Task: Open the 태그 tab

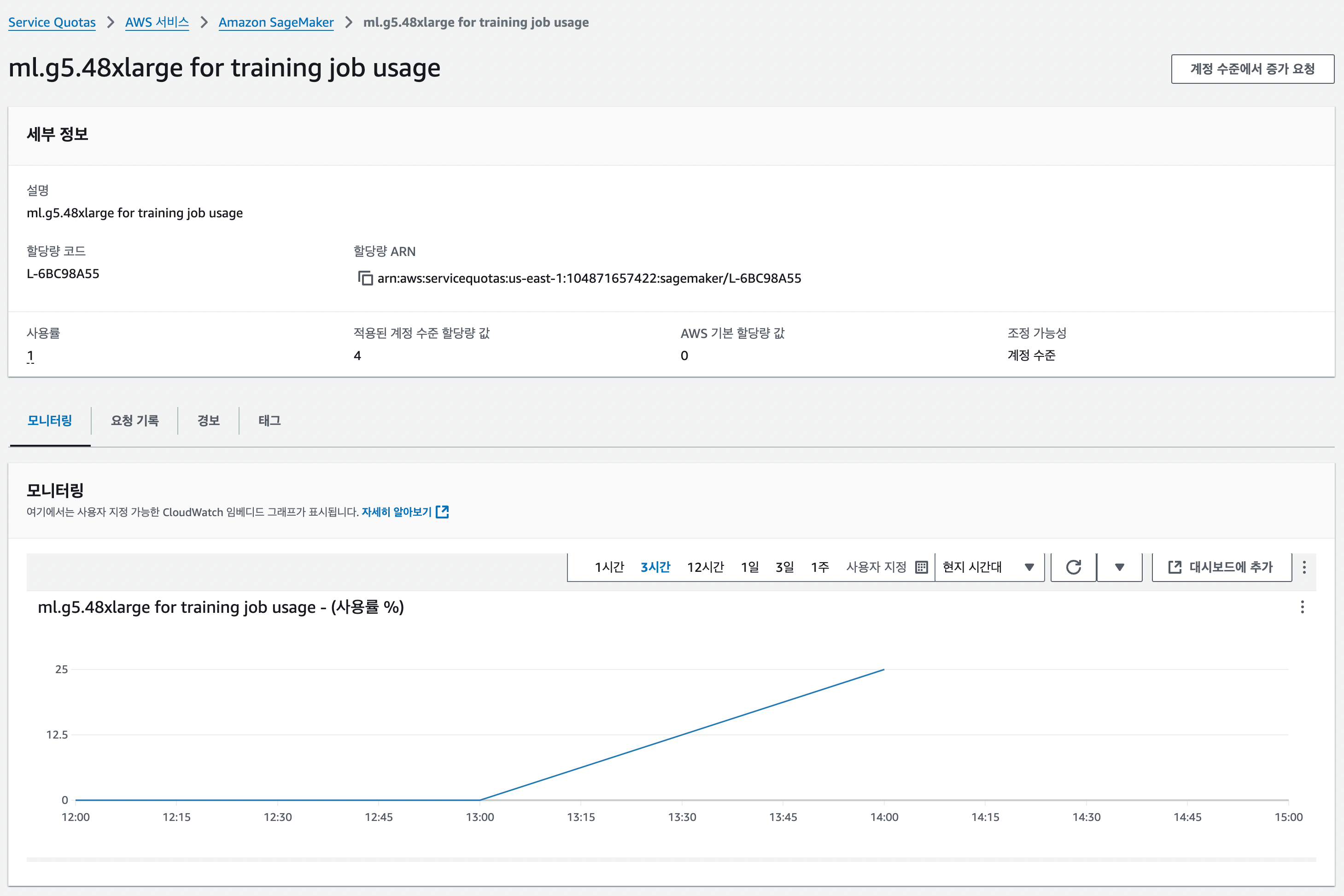Action: pos(269,420)
